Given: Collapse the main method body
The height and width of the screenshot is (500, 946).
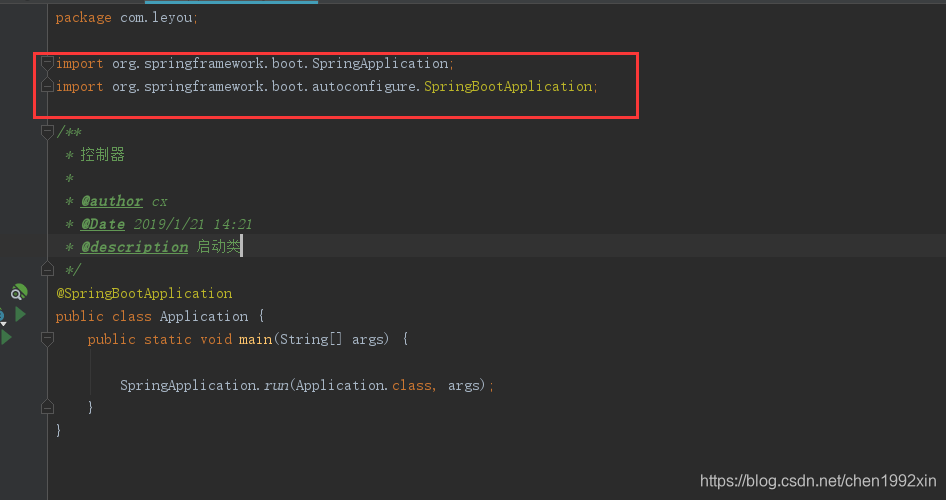Looking at the screenshot, I should [x=47, y=339].
